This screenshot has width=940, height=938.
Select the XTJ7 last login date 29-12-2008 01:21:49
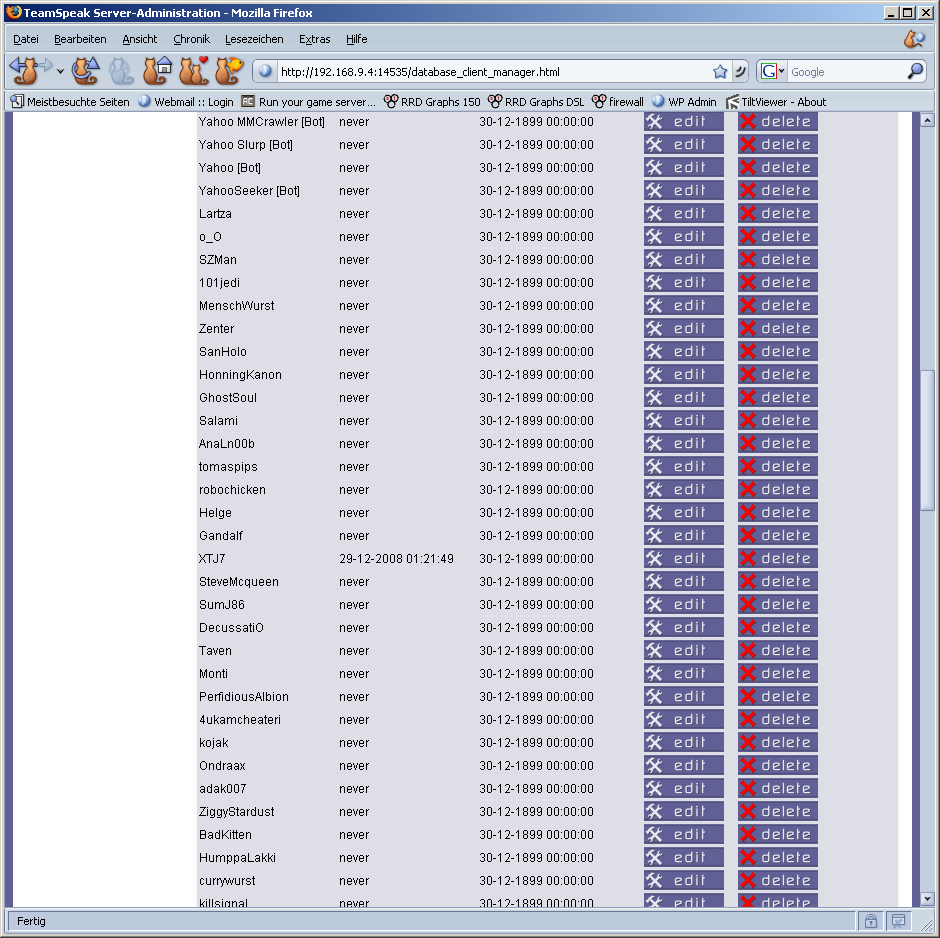396,559
